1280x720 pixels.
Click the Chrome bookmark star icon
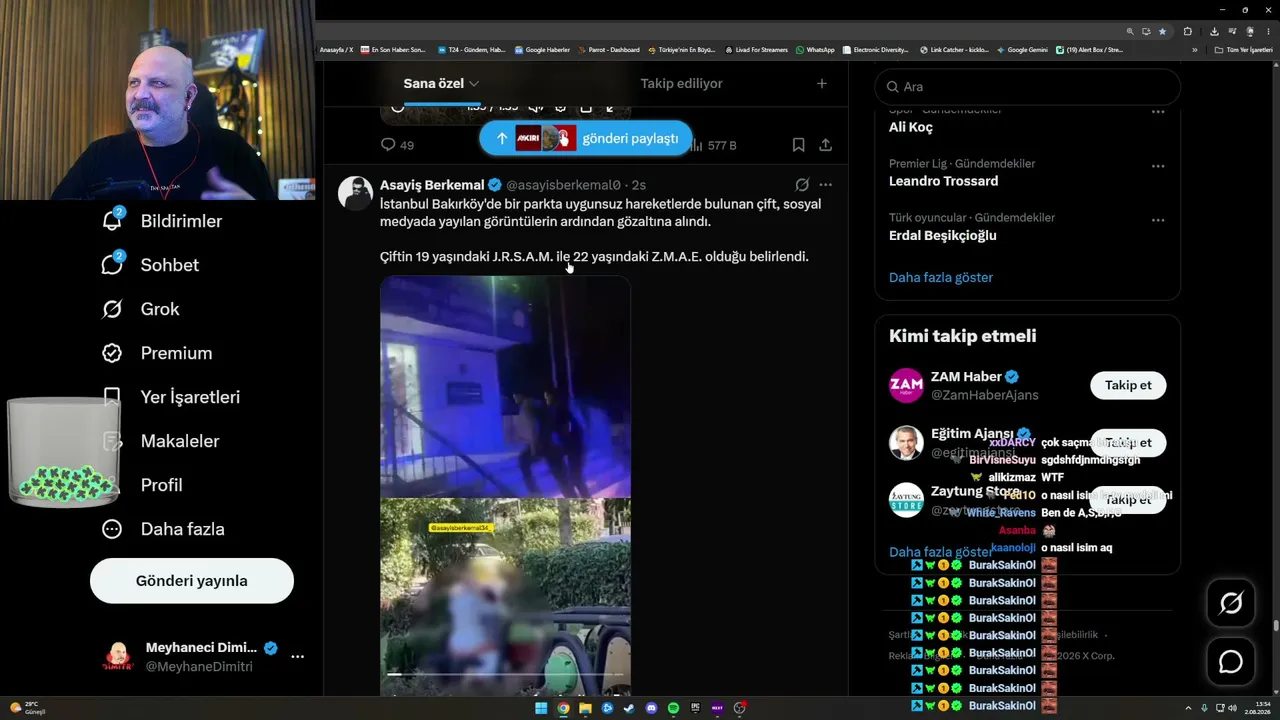(1162, 31)
